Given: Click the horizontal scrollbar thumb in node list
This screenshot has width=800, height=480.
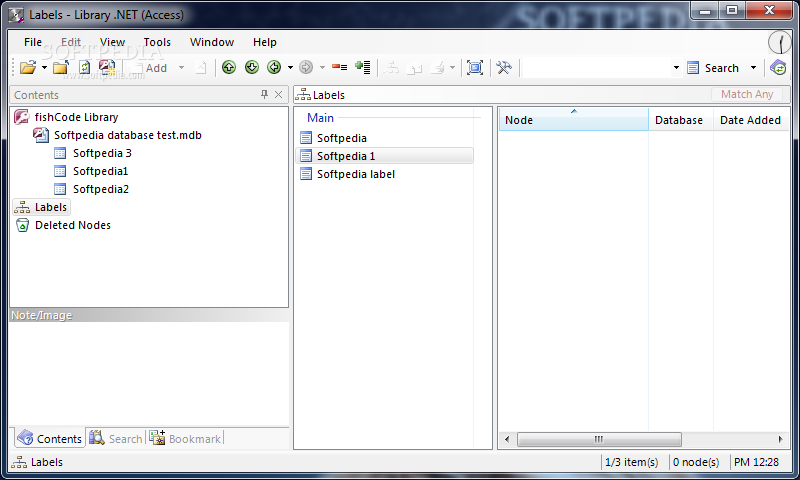Looking at the screenshot, I should tap(599, 439).
